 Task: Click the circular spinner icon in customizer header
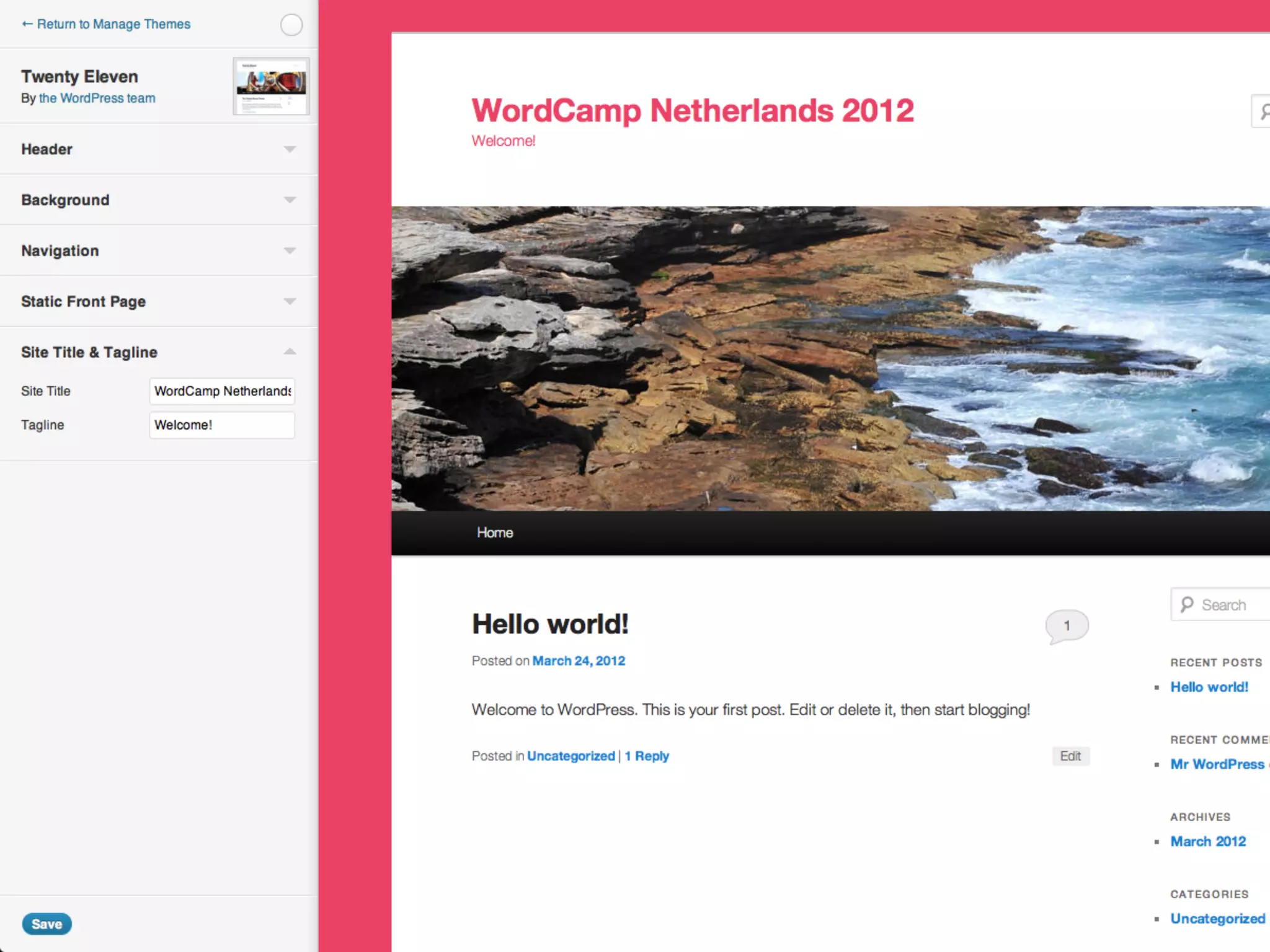[x=291, y=25]
